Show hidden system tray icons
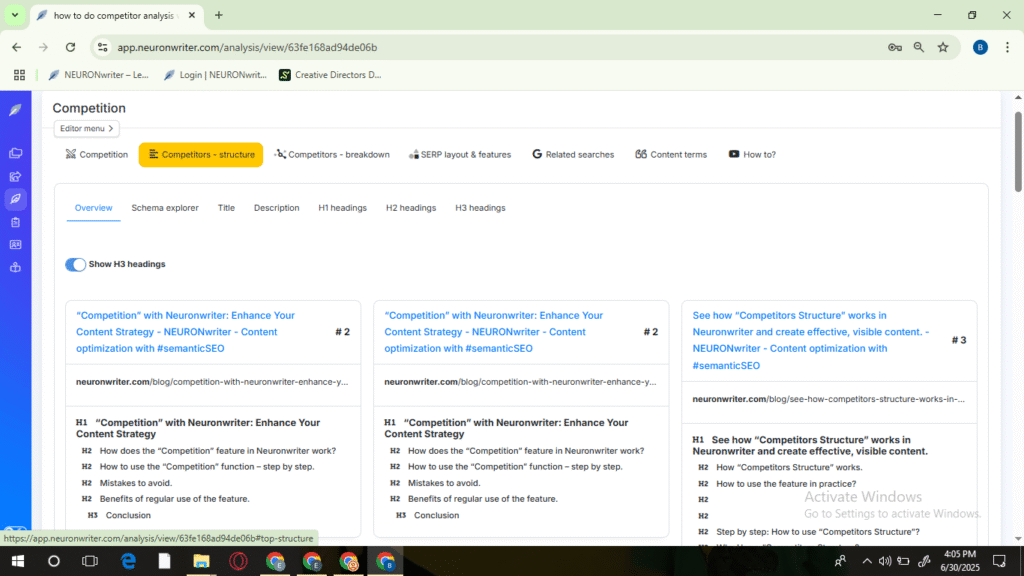Image resolution: width=1024 pixels, height=576 pixels. coord(867,561)
